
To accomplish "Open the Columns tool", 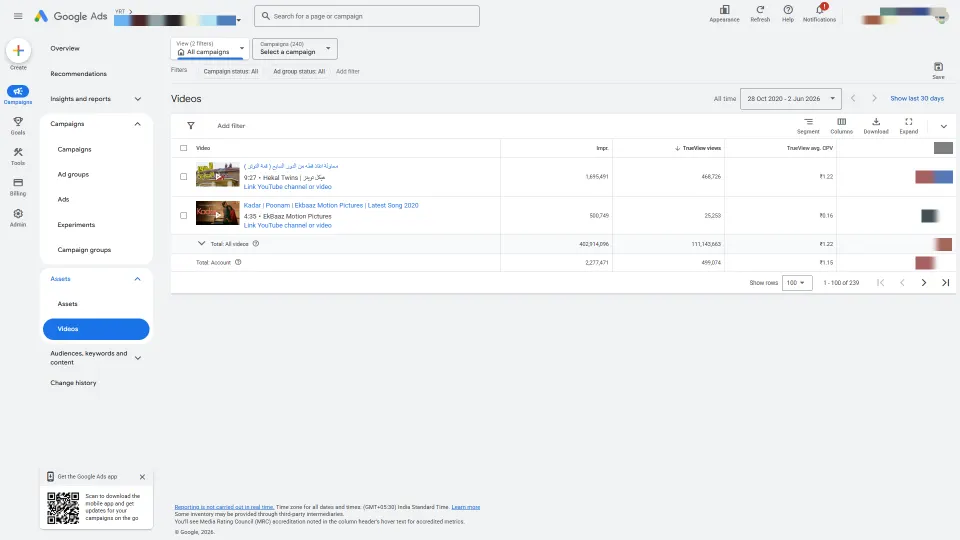I will tap(841, 126).
